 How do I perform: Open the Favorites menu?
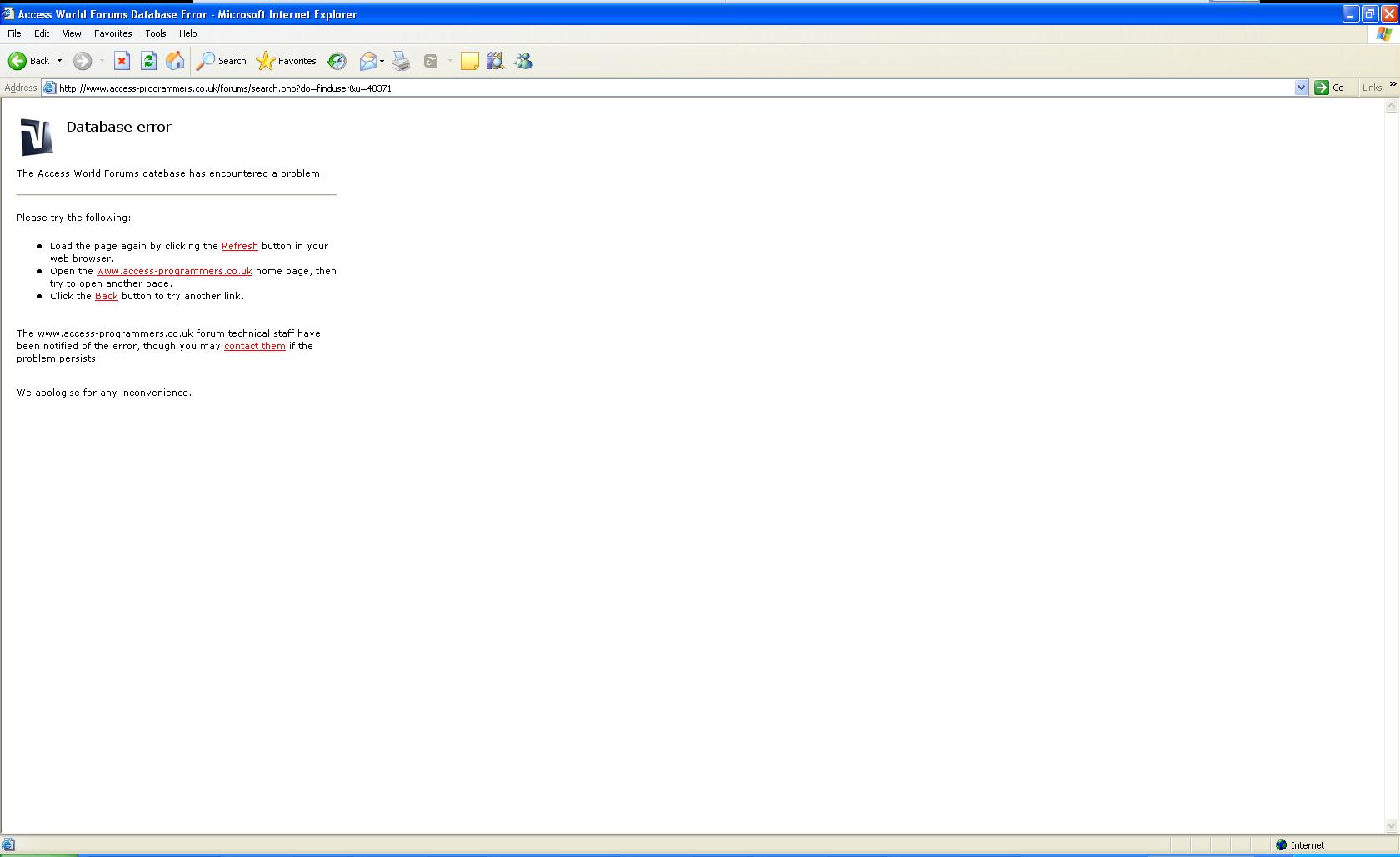[x=113, y=33]
